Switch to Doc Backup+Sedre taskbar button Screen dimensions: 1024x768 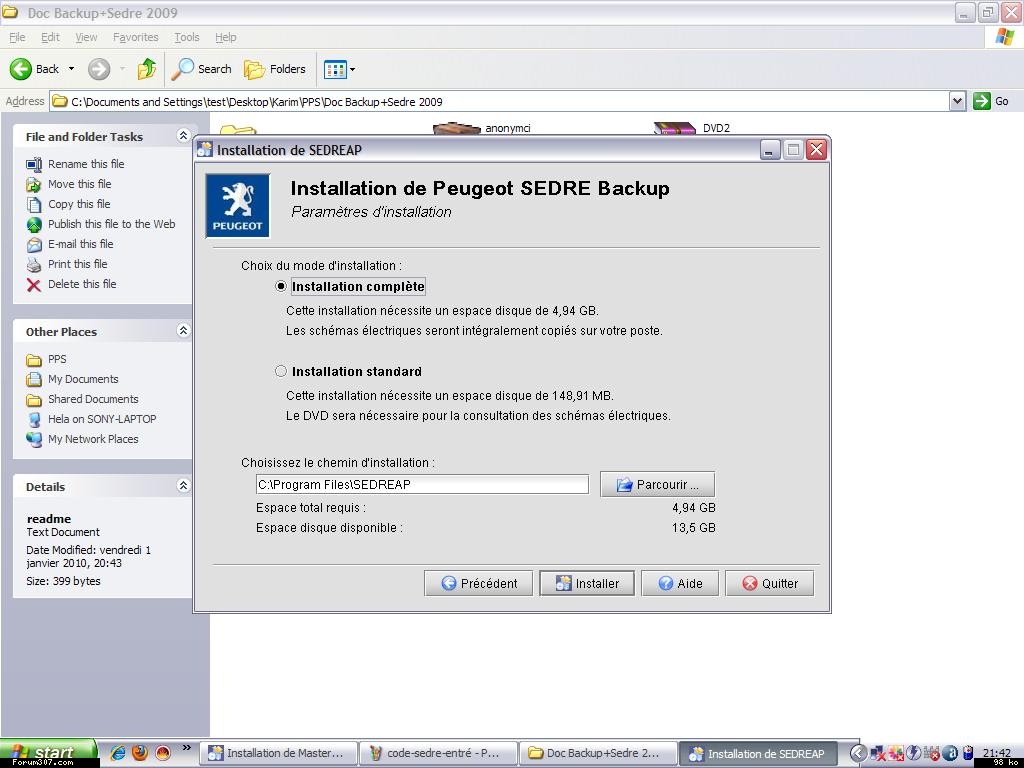coord(598,753)
